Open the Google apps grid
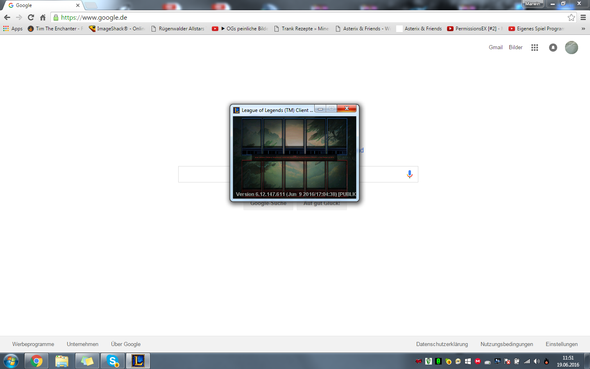Viewport: 590px width, 369px height. point(535,47)
